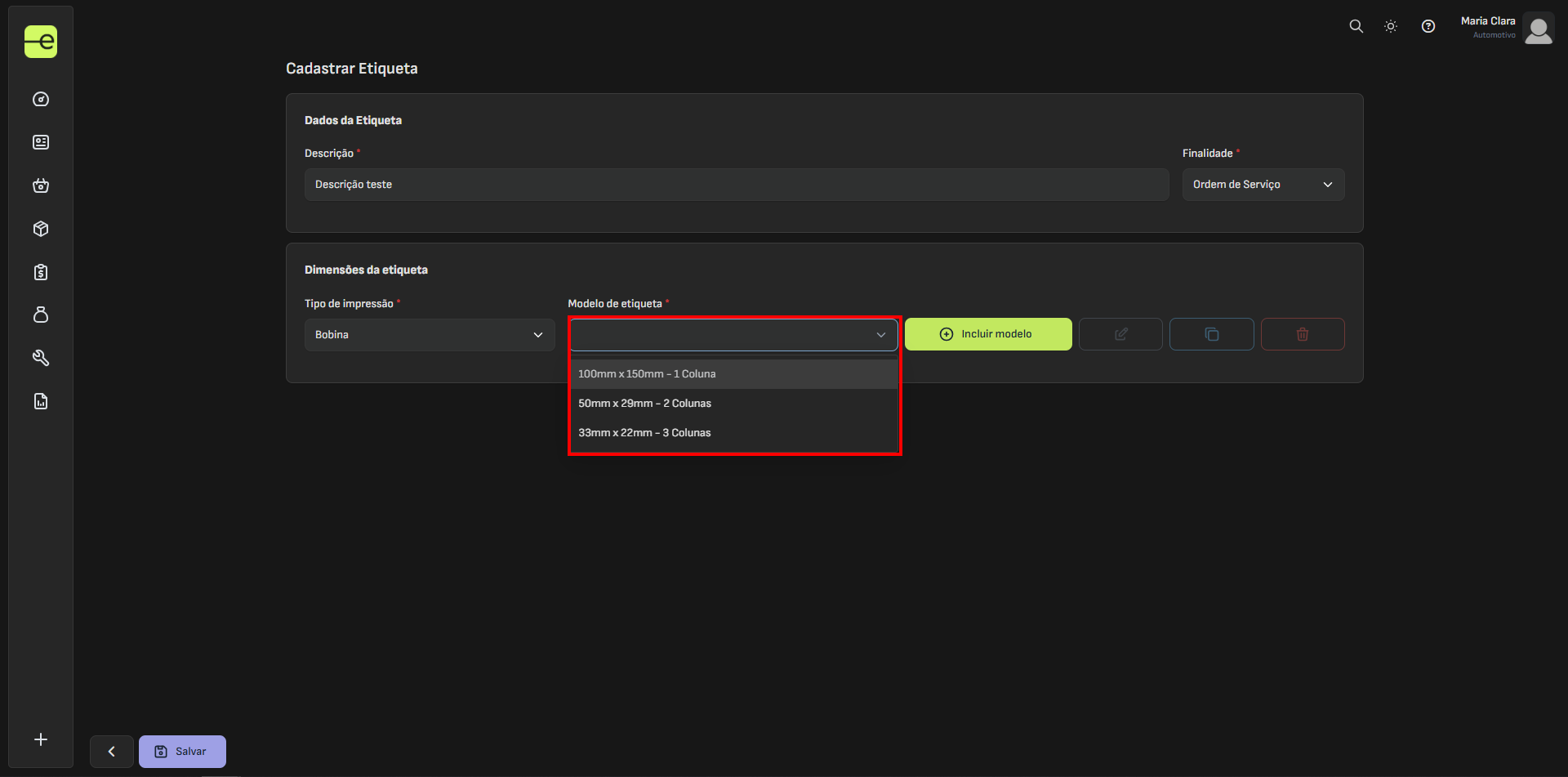Open help question mark icon
This screenshot has height=777, width=1568.
point(1428,26)
